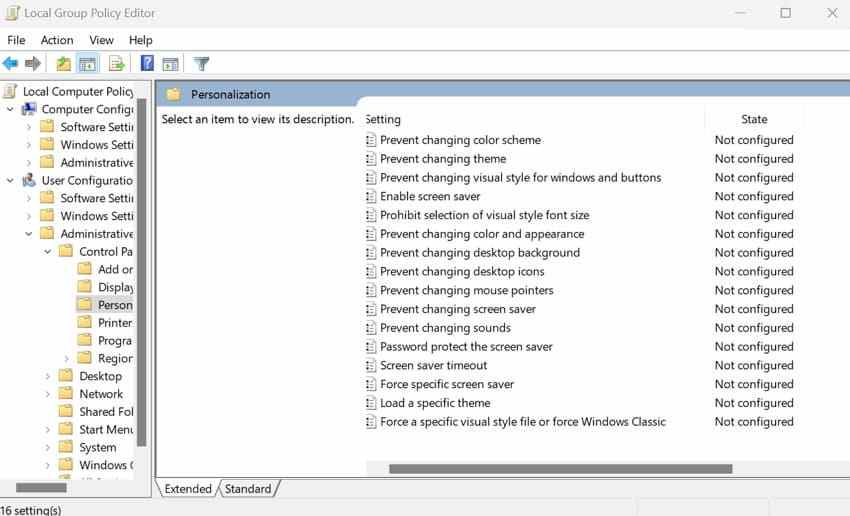This screenshot has height=516, width=850.
Task: Select Prevent changing sounds policy
Action: 445,328
